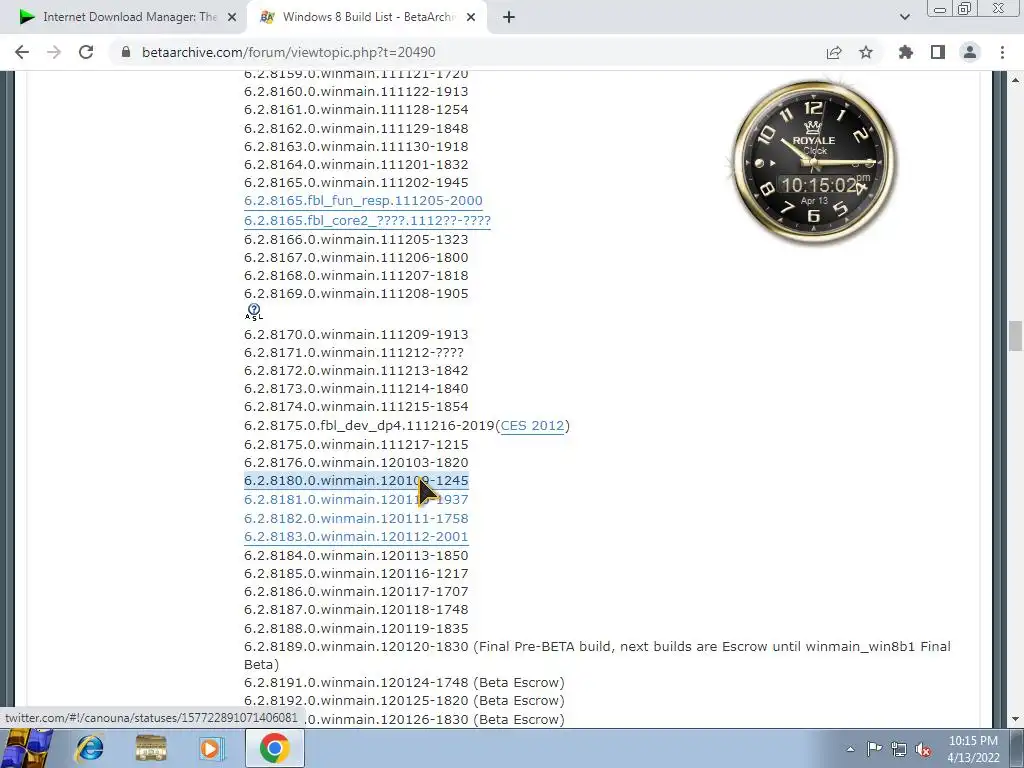This screenshot has height=768, width=1024.
Task: Open network status tray icon
Action: (x=899, y=749)
